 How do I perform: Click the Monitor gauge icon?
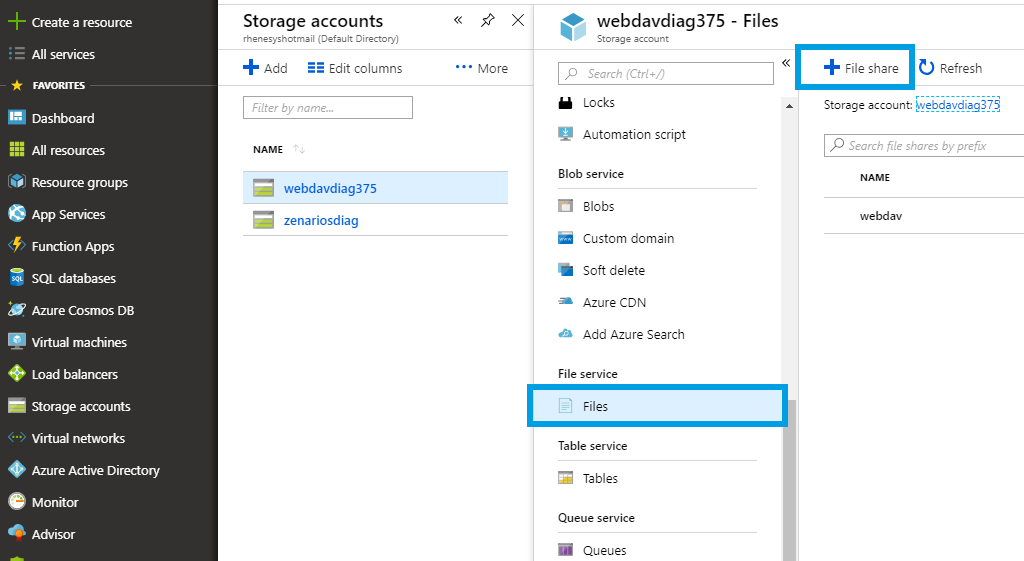[16, 502]
